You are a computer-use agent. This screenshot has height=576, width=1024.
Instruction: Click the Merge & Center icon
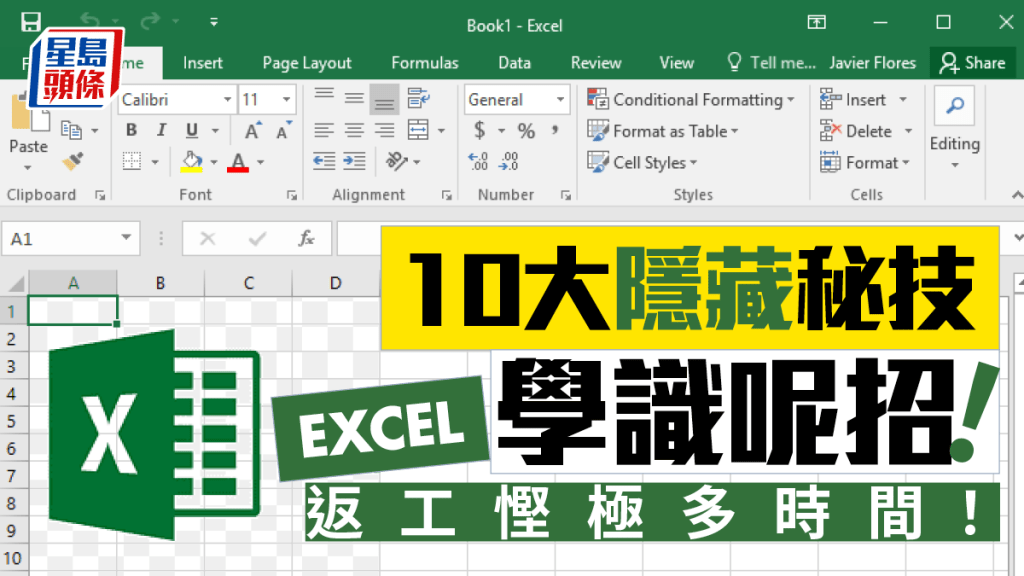[418, 130]
